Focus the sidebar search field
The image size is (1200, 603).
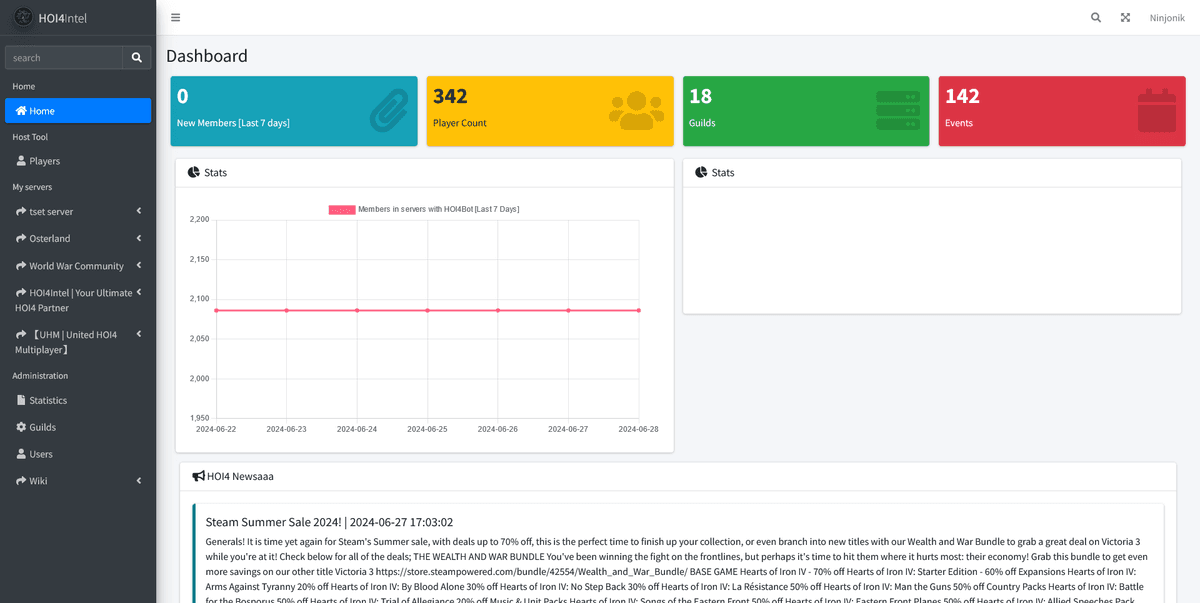click(x=64, y=58)
